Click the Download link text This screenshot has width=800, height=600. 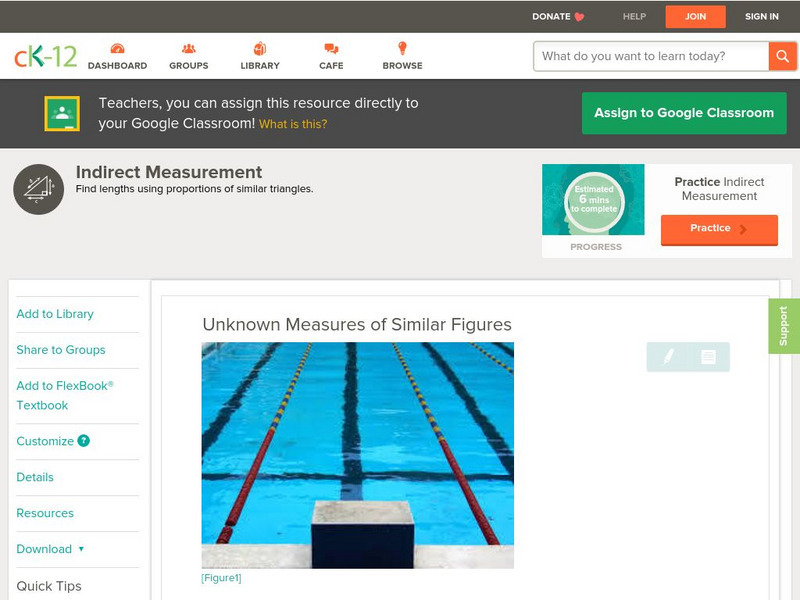(44, 549)
